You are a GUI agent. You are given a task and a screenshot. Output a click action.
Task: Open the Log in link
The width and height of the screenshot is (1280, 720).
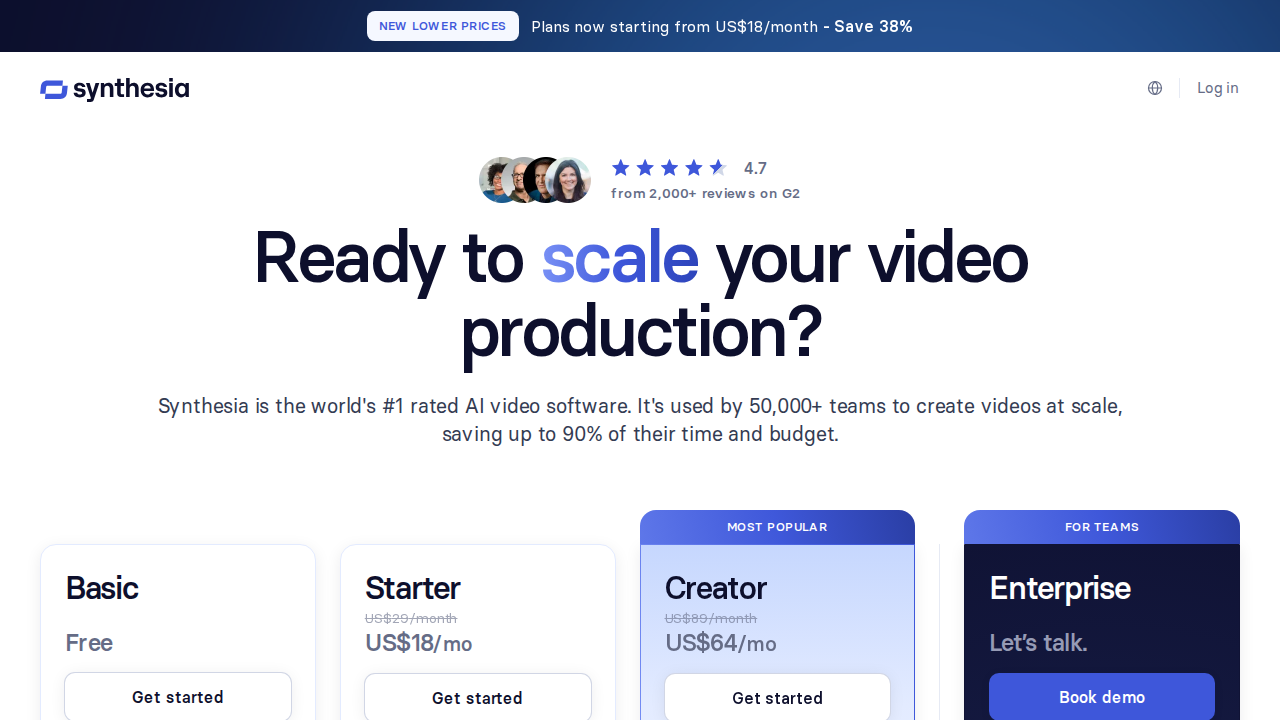click(1218, 88)
